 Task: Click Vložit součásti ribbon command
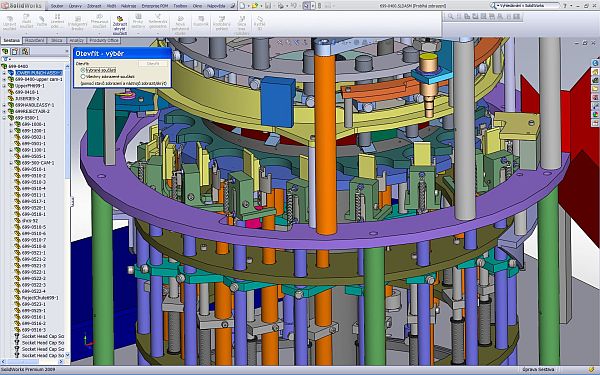click(26, 22)
